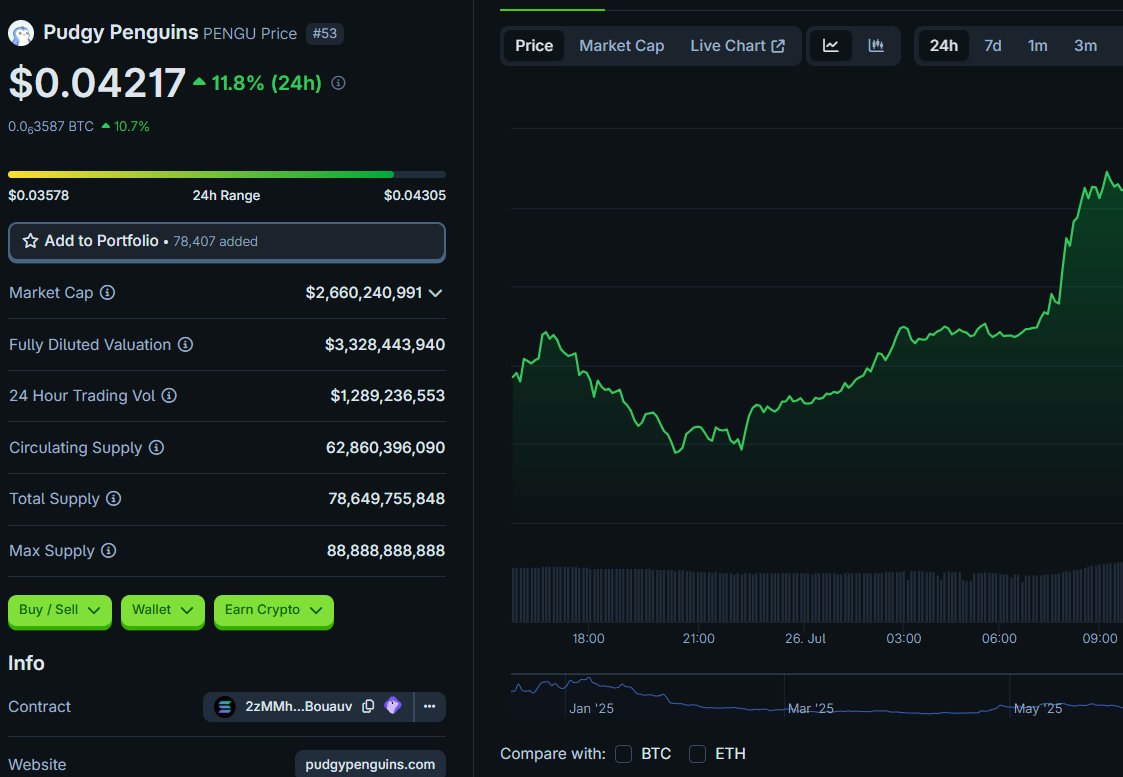Select the Price chart tab
Viewport: 1123px width, 777px height.
534,46
